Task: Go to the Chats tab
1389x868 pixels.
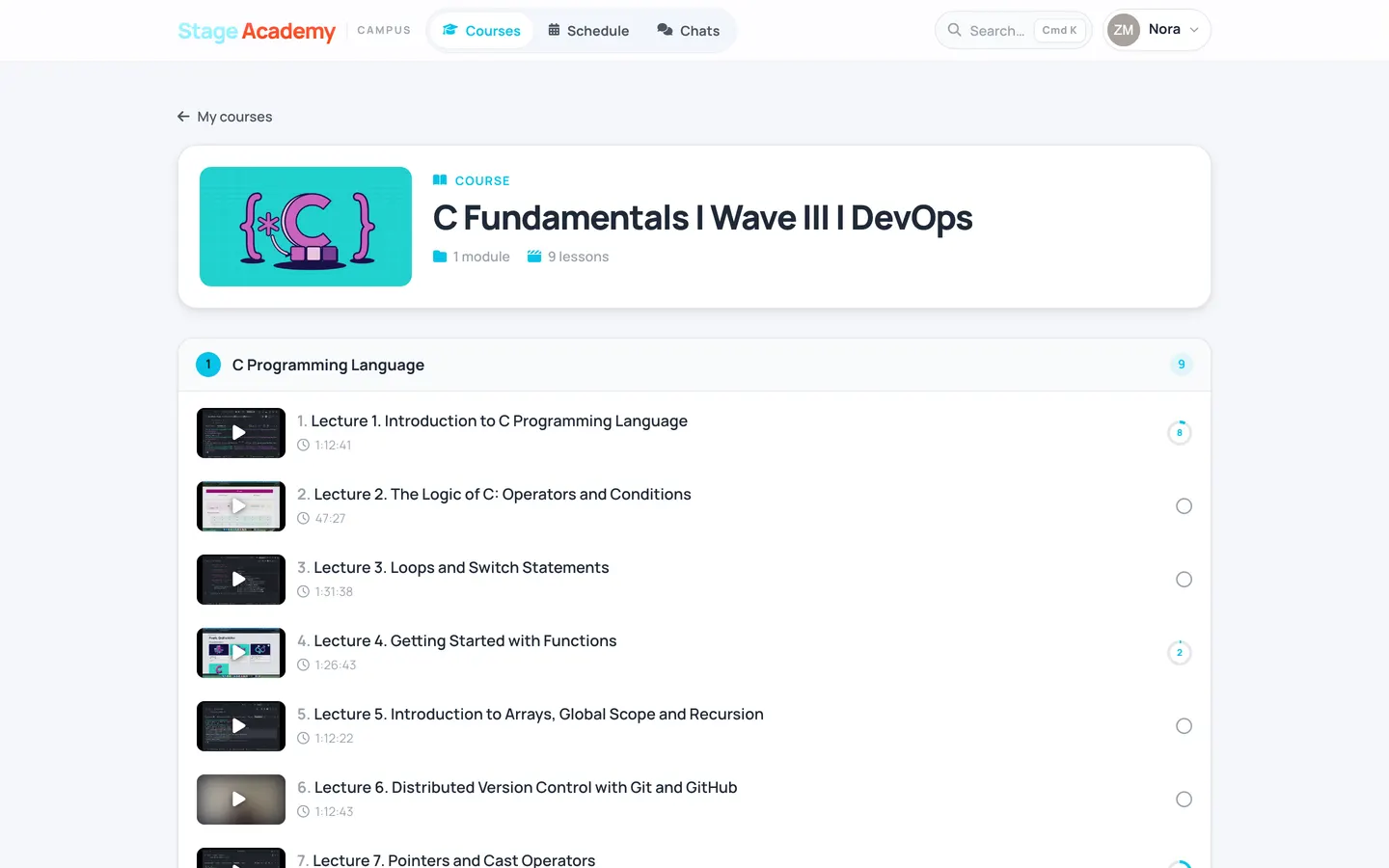Action: coord(689,31)
